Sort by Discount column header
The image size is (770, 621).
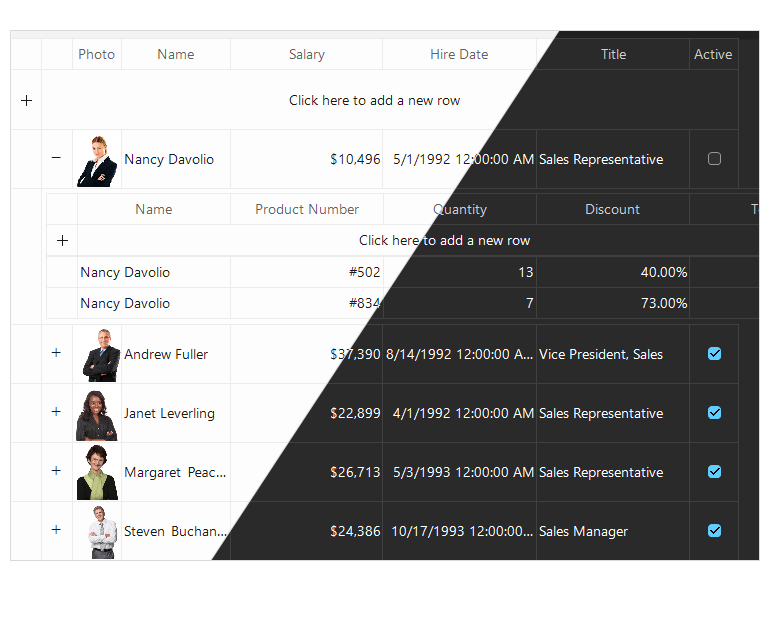pyautogui.click(x=613, y=210)
